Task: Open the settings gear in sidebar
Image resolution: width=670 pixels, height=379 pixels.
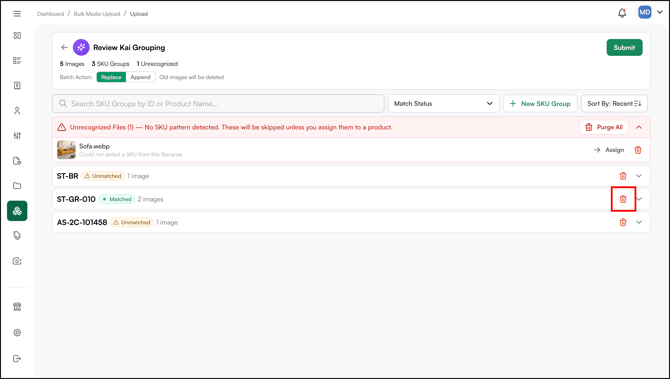Action: click(x=17, y=332)
